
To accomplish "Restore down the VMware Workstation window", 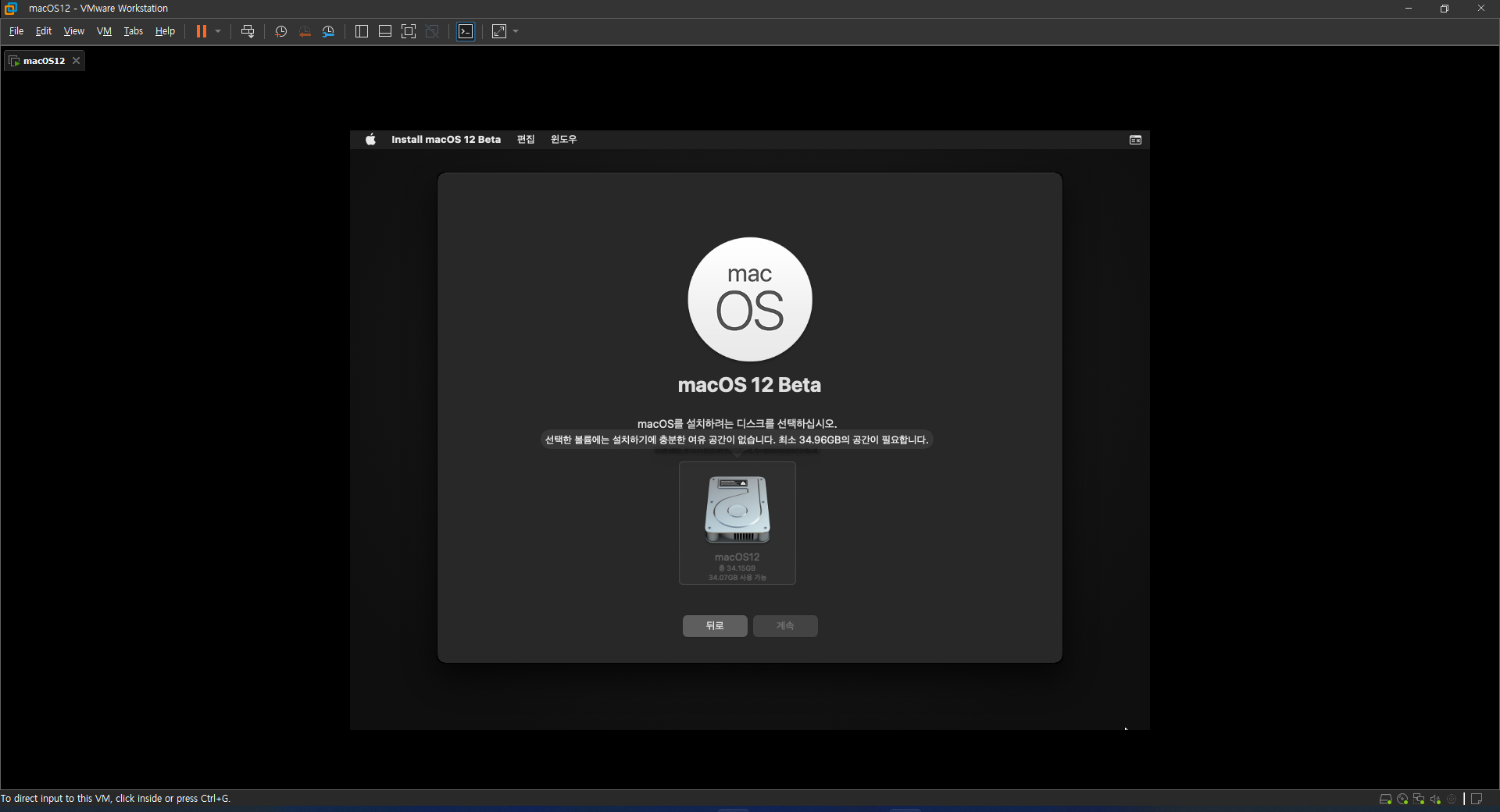I will 1445,9.
